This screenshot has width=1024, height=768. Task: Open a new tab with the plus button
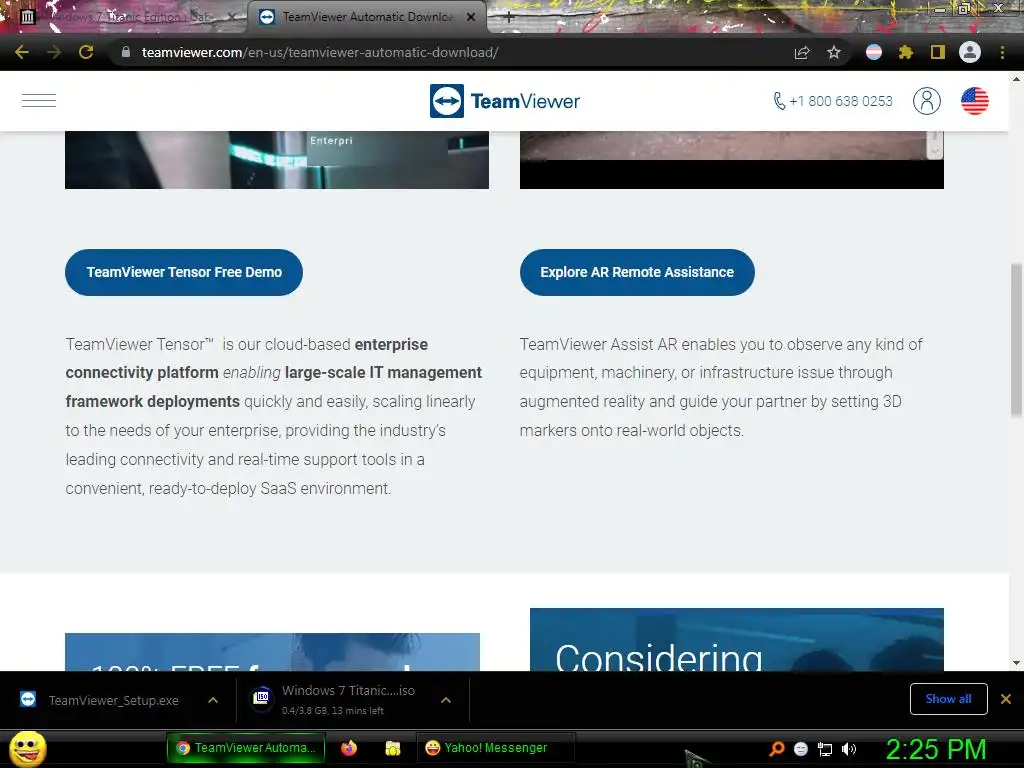(509, 18)
